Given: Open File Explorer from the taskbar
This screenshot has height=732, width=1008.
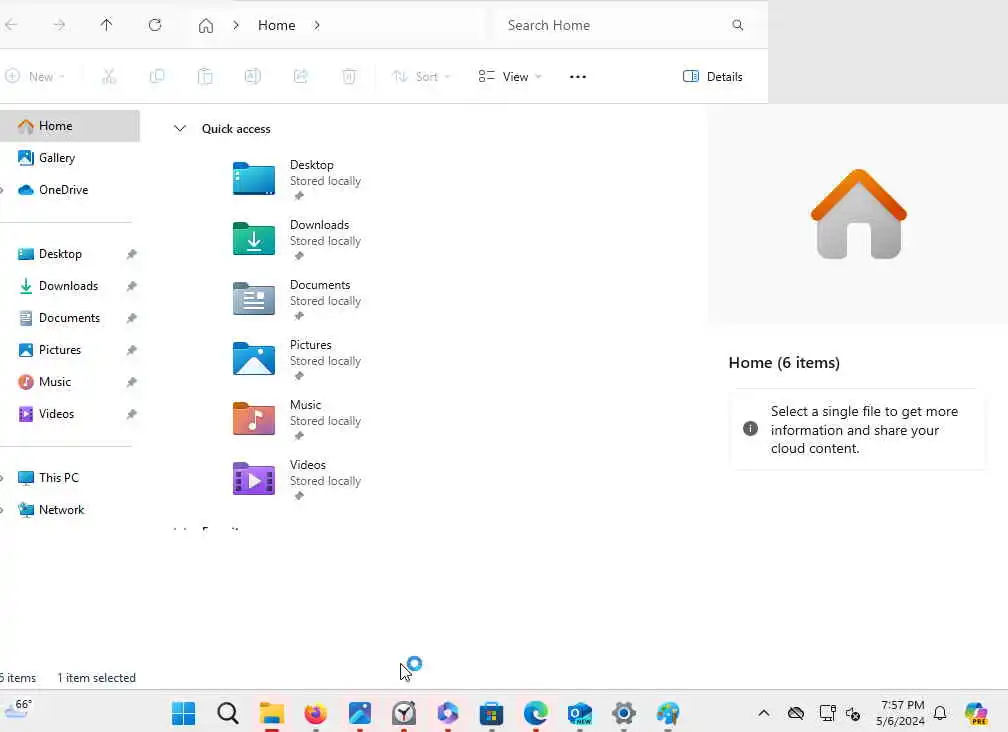Looking at the screenshot, I should 271,713.
